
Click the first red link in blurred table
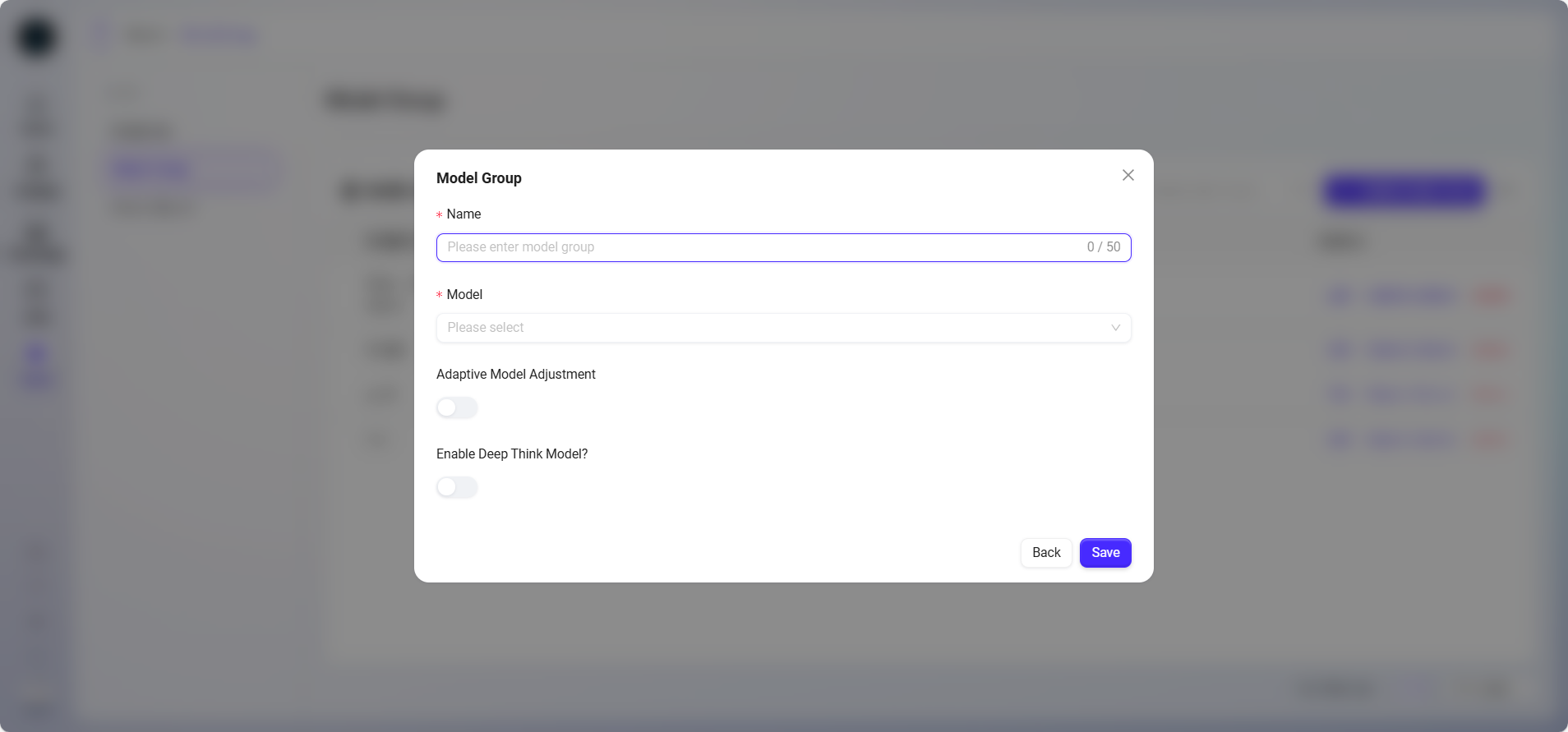pos(1491,296)
